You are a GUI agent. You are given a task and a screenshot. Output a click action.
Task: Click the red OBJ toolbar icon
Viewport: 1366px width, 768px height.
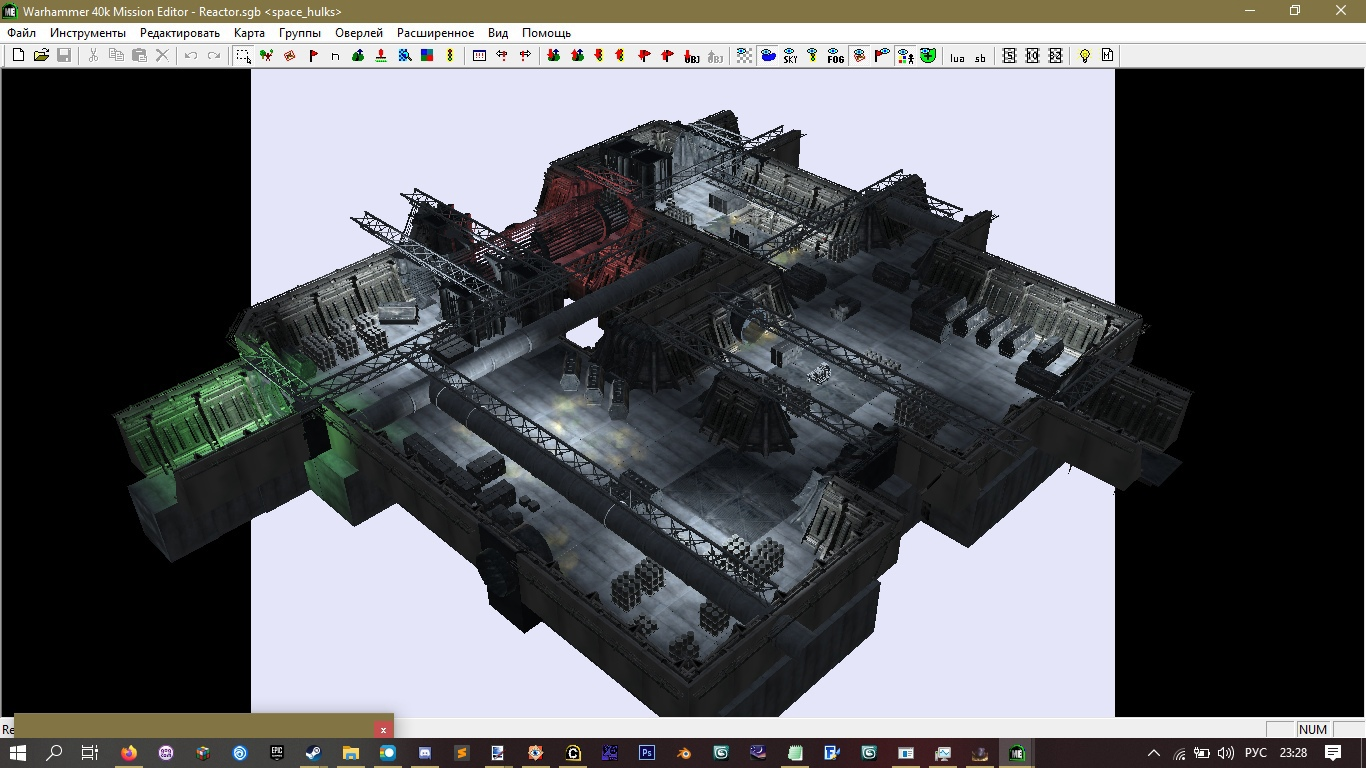pyautogui.click(x=692, y=56)
